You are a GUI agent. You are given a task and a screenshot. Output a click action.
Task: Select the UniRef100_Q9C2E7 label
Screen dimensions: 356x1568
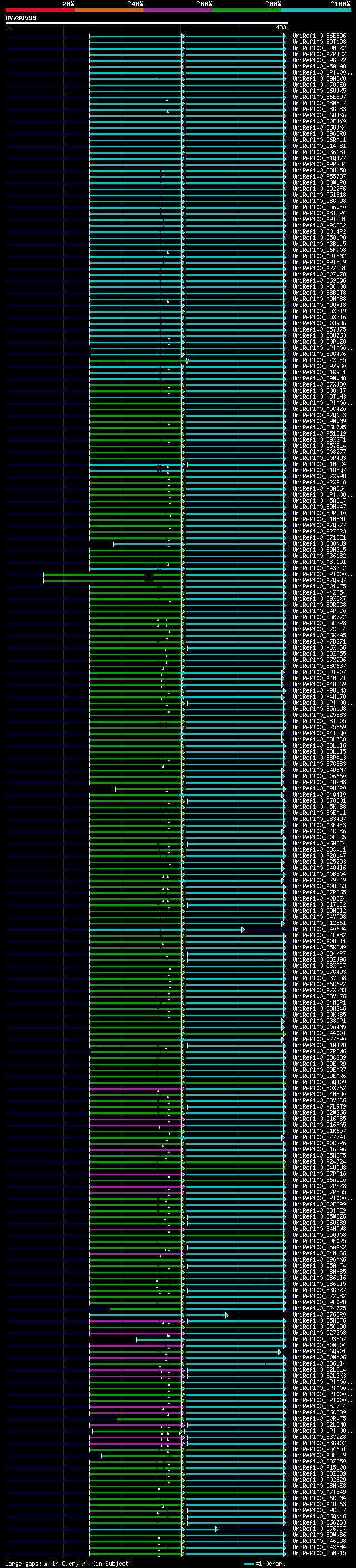(319, 1510)
